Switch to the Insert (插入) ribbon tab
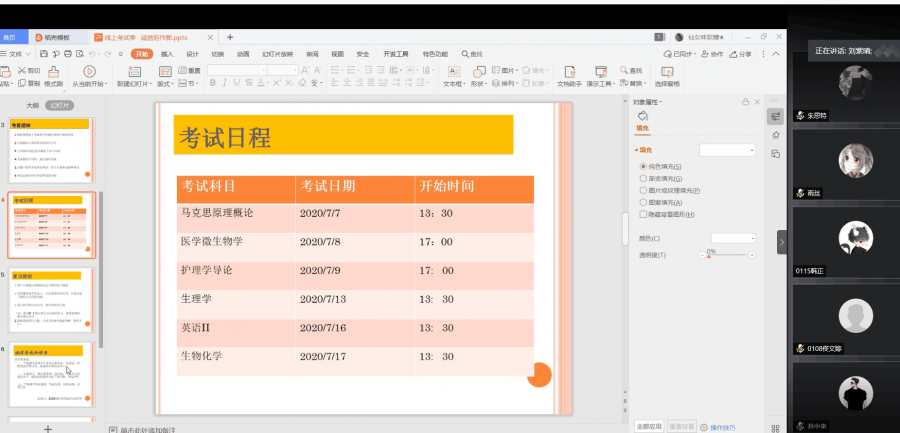 [x=167, y=54]
